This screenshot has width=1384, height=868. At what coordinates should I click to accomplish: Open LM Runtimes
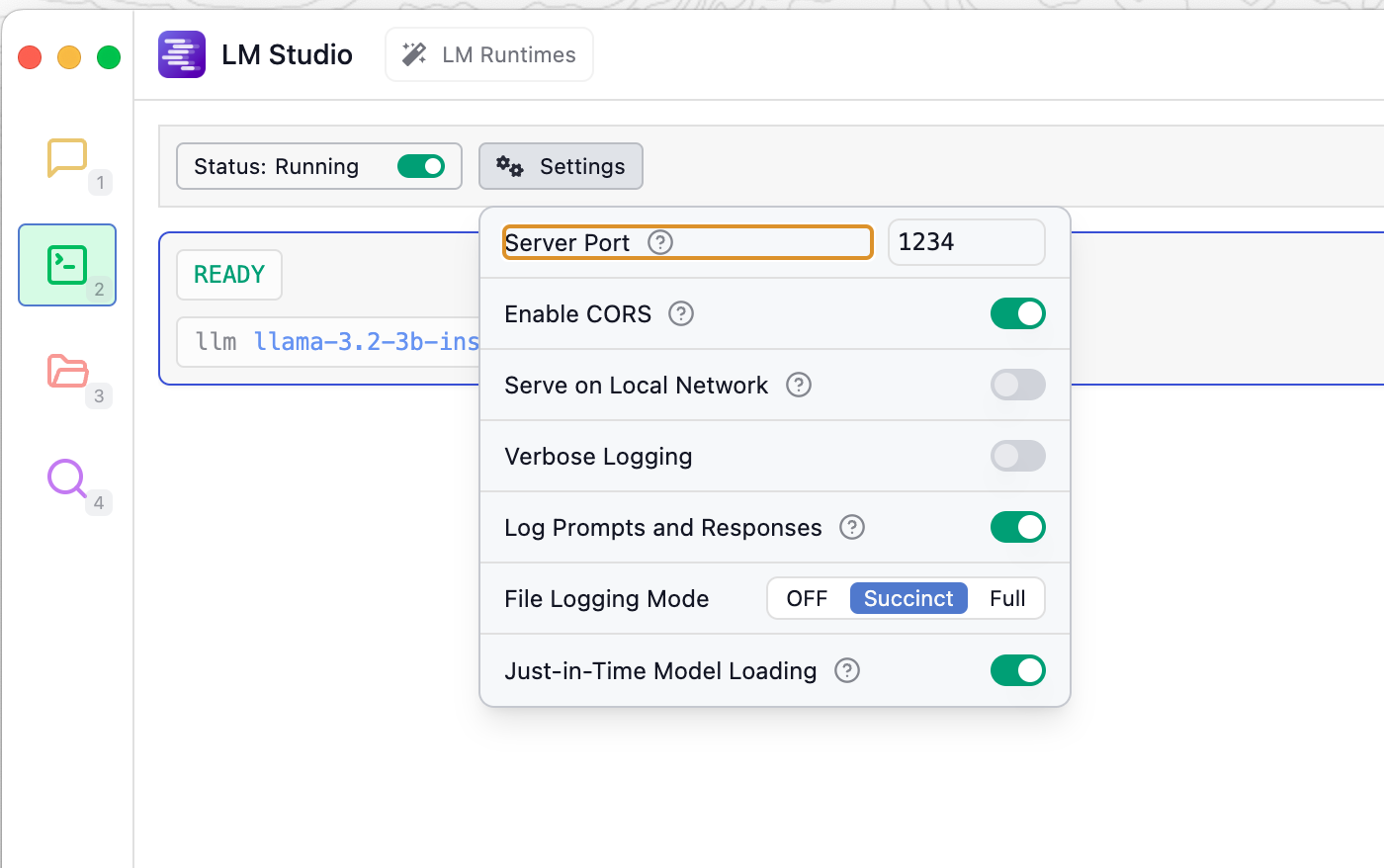pyautogui.click(x=489, y=54)
